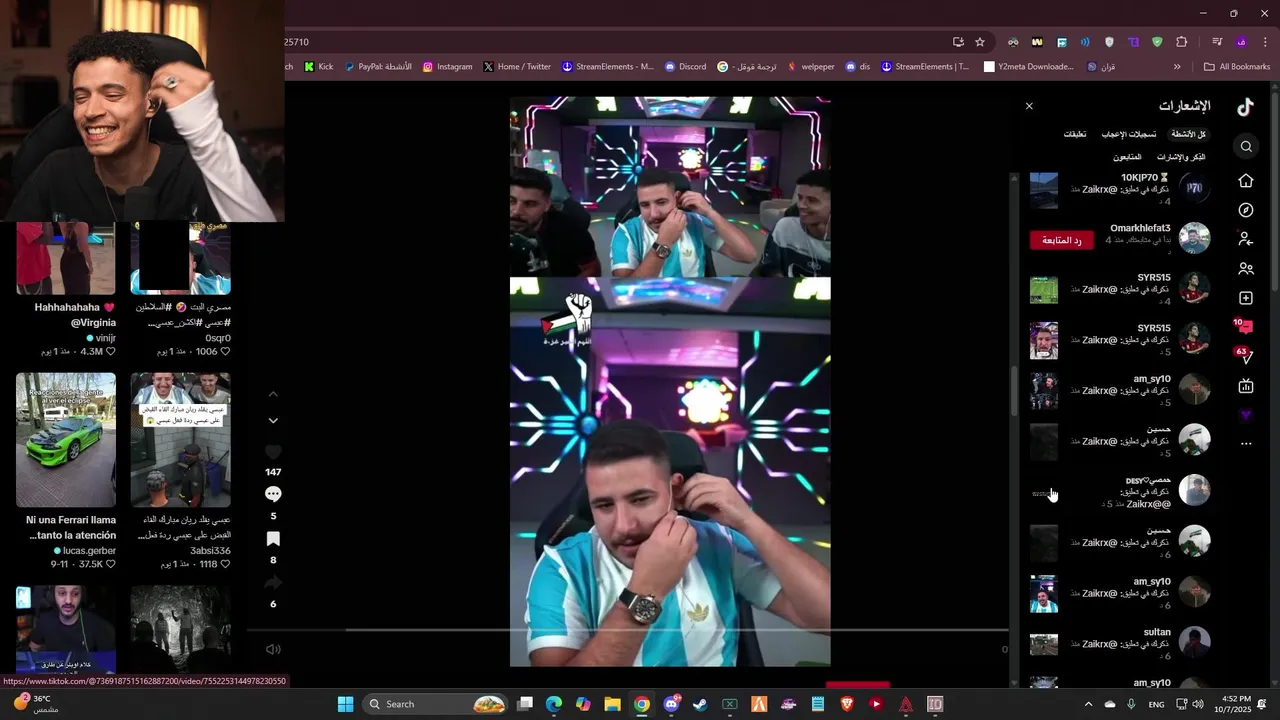Open TikTok search from sidebar
The width and height of the screenshot is (1280, 720).
point(1246,146)
